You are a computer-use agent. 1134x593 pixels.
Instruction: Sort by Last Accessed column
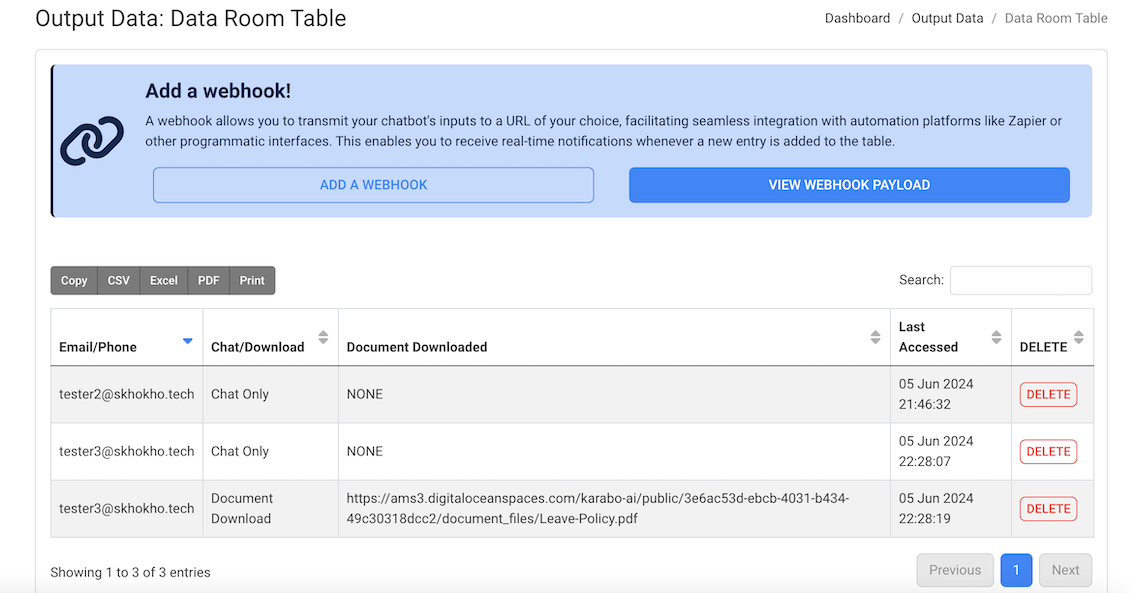pyautogui.click(x=996, y=337)
